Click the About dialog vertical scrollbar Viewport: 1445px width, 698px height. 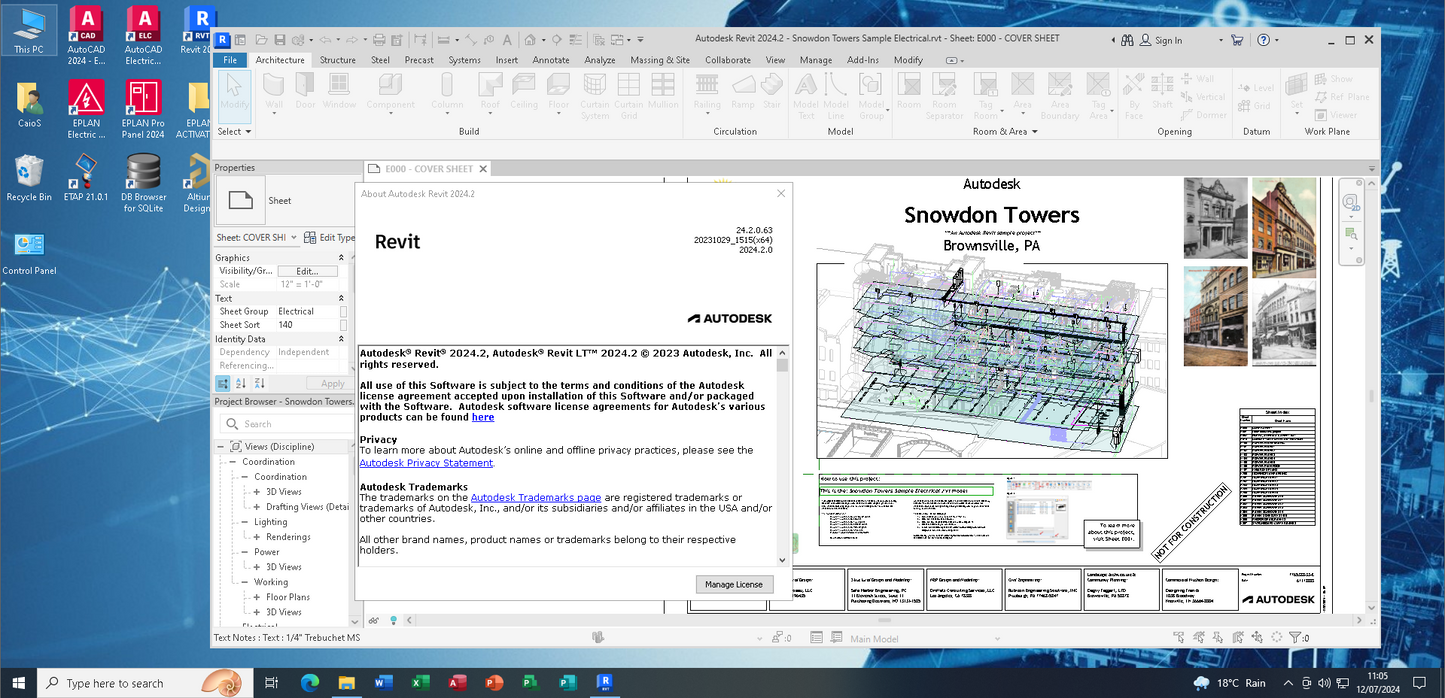pyautogui.click(x=782, y=456)
